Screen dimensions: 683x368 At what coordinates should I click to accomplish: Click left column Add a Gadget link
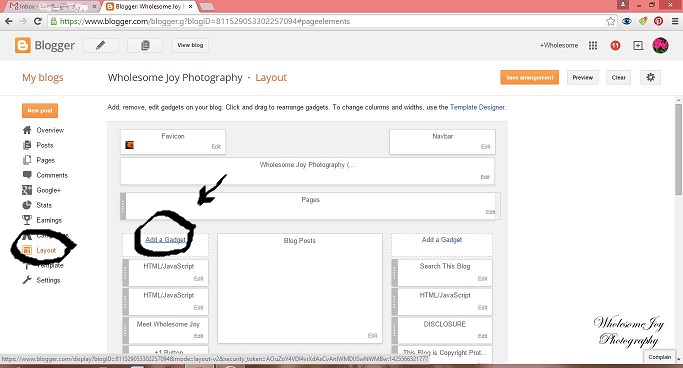(x=166, y=240)
